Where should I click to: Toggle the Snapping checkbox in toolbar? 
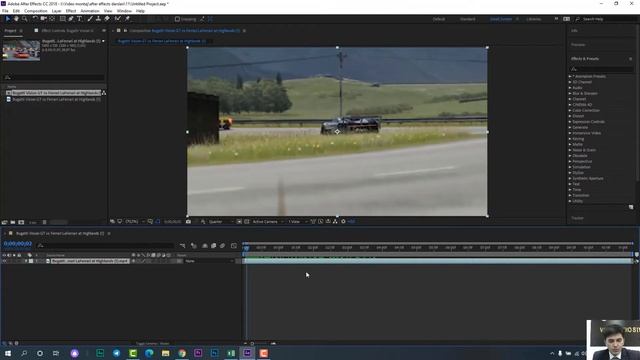tap(177, 19)
